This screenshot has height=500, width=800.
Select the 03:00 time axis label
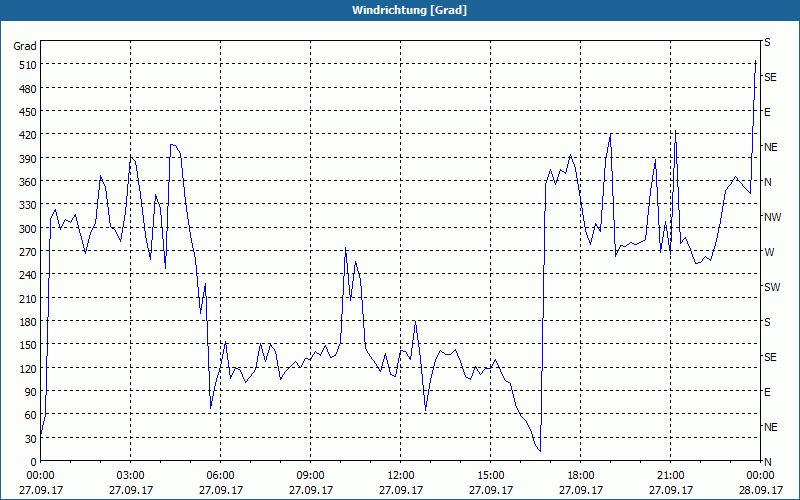[x=130, y=475]
